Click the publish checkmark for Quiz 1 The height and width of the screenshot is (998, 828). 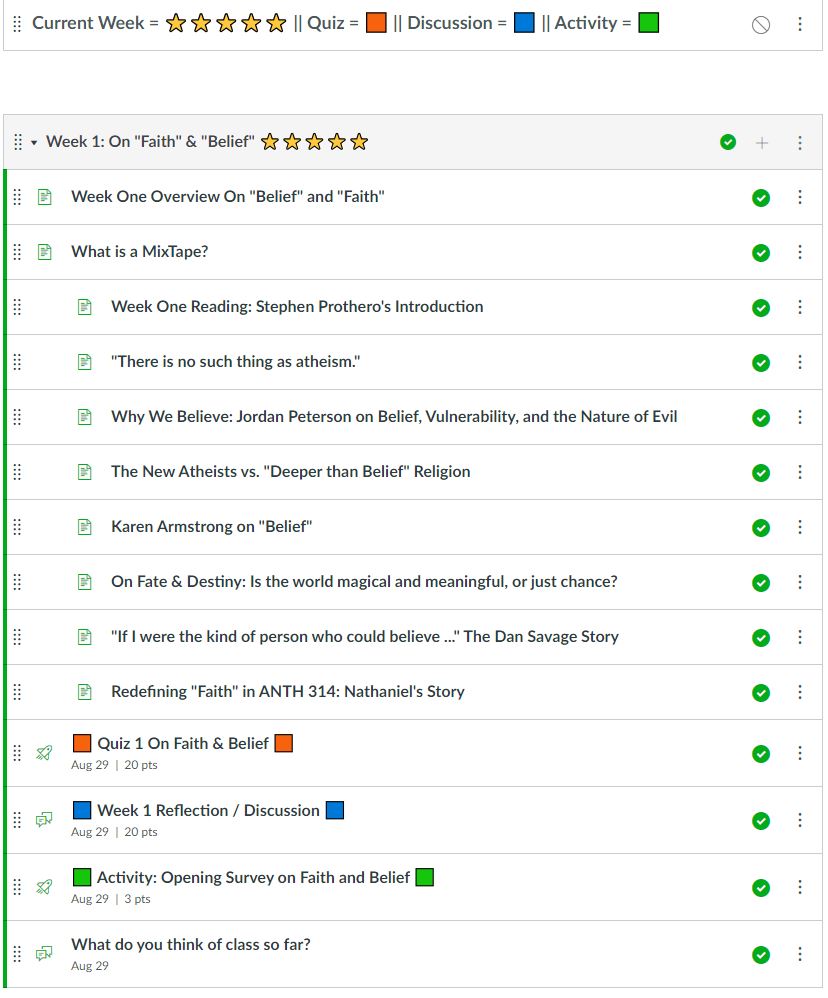[761, 754]
